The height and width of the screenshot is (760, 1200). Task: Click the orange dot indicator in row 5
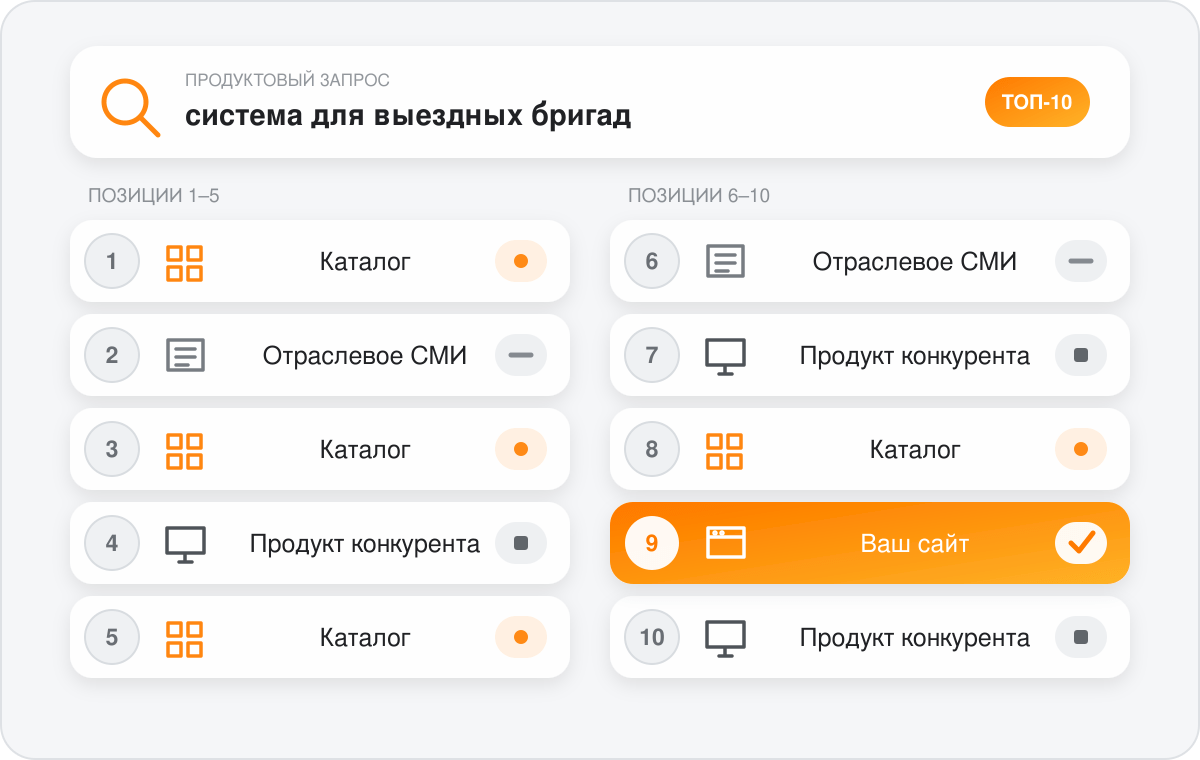(x=521, y=637)
